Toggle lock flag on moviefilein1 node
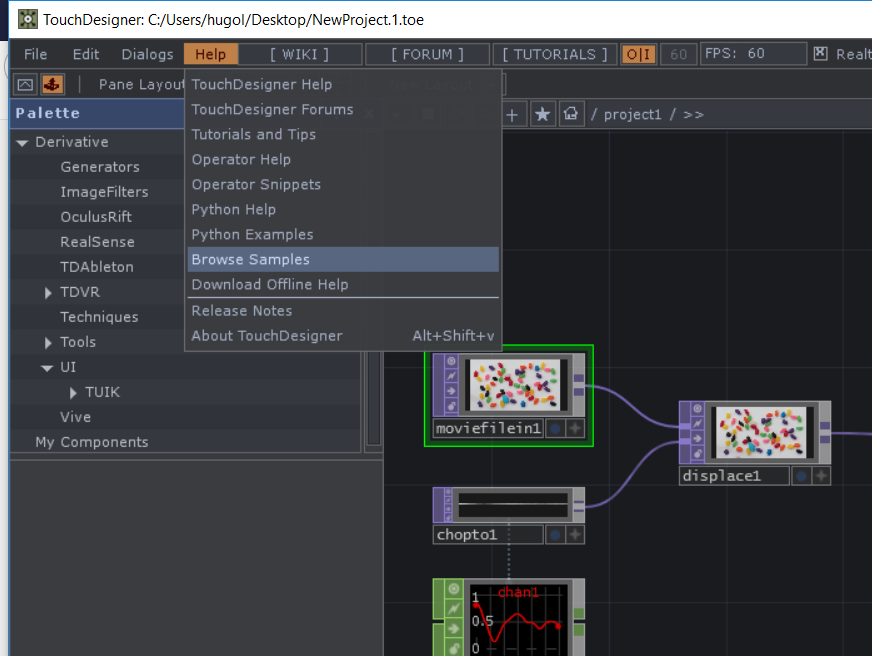 pyautogui.click(x=452, y=406)
